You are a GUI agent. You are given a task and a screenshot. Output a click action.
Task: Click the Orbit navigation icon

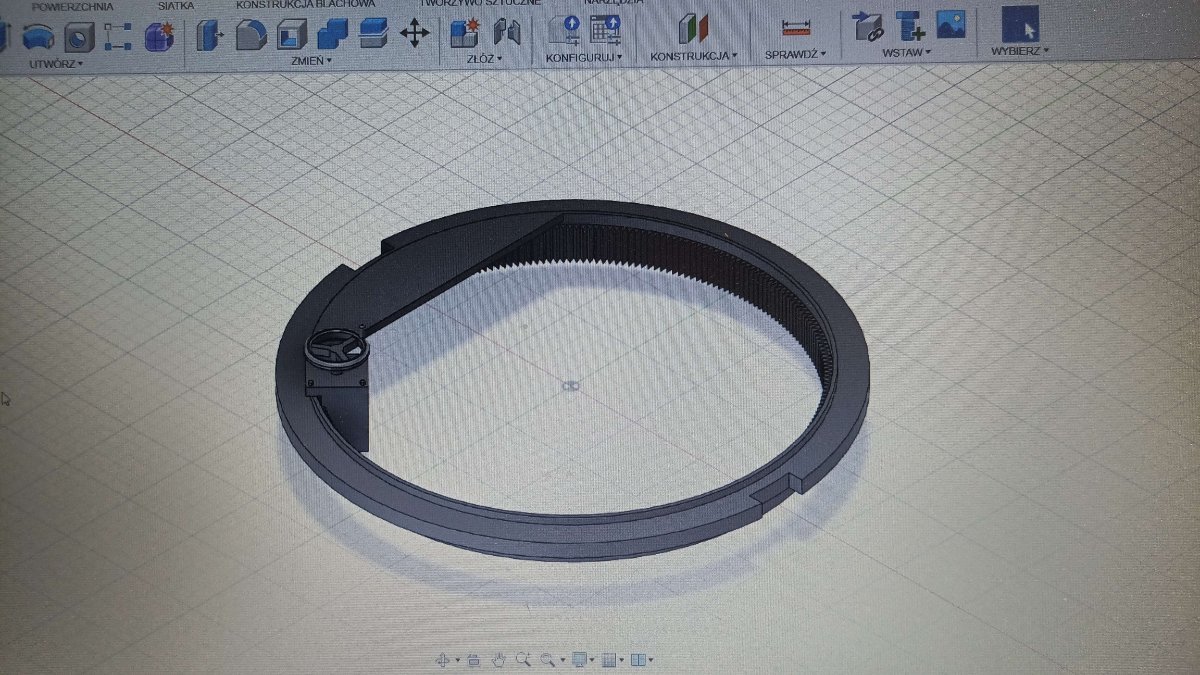[x=442, y=659]
